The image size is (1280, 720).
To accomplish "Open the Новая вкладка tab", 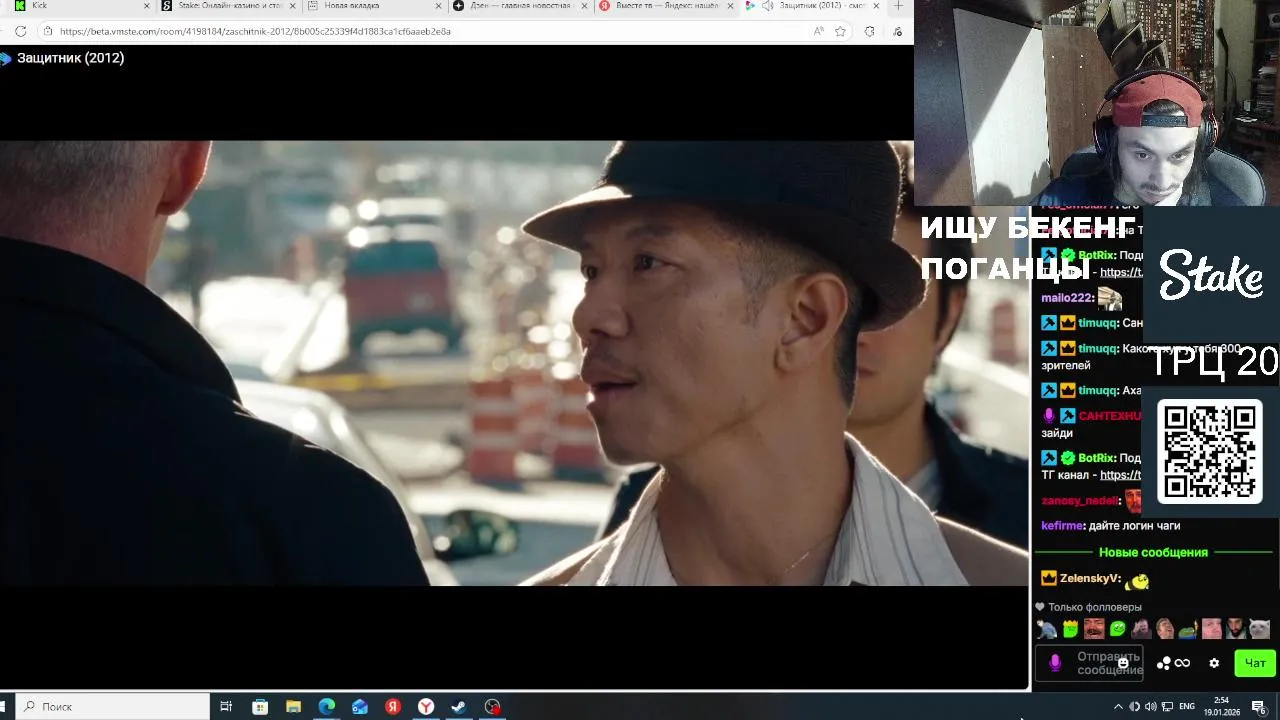I will (375, 6).
